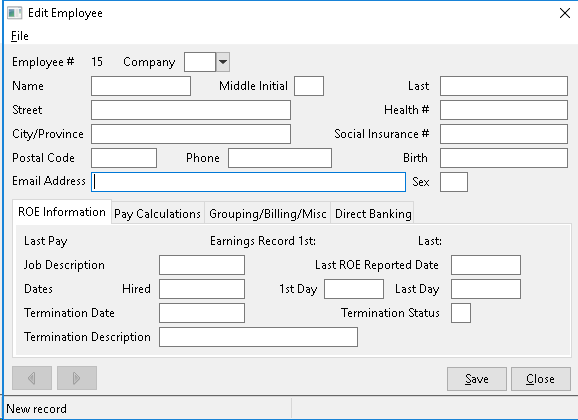Click the Termination Status box
The height and width of the screenshot is (420, 578).
(x=461, y=313)
